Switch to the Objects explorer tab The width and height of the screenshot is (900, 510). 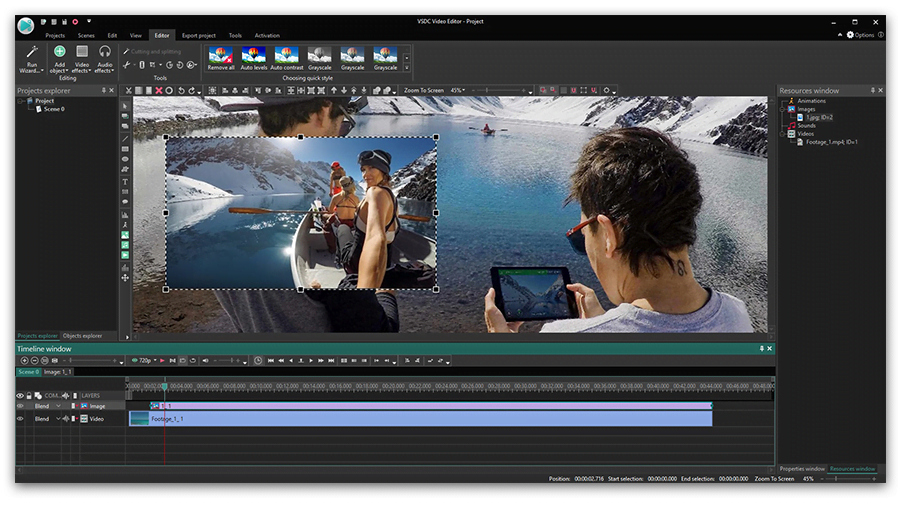coord(82,336)
